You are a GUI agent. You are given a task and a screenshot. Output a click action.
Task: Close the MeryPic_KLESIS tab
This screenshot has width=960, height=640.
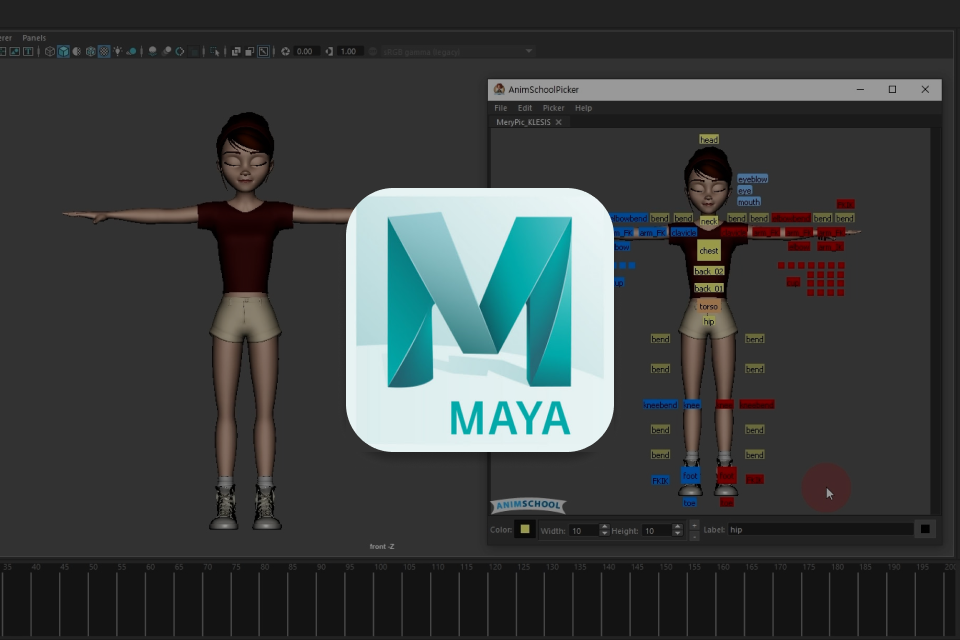pos(558,122)
